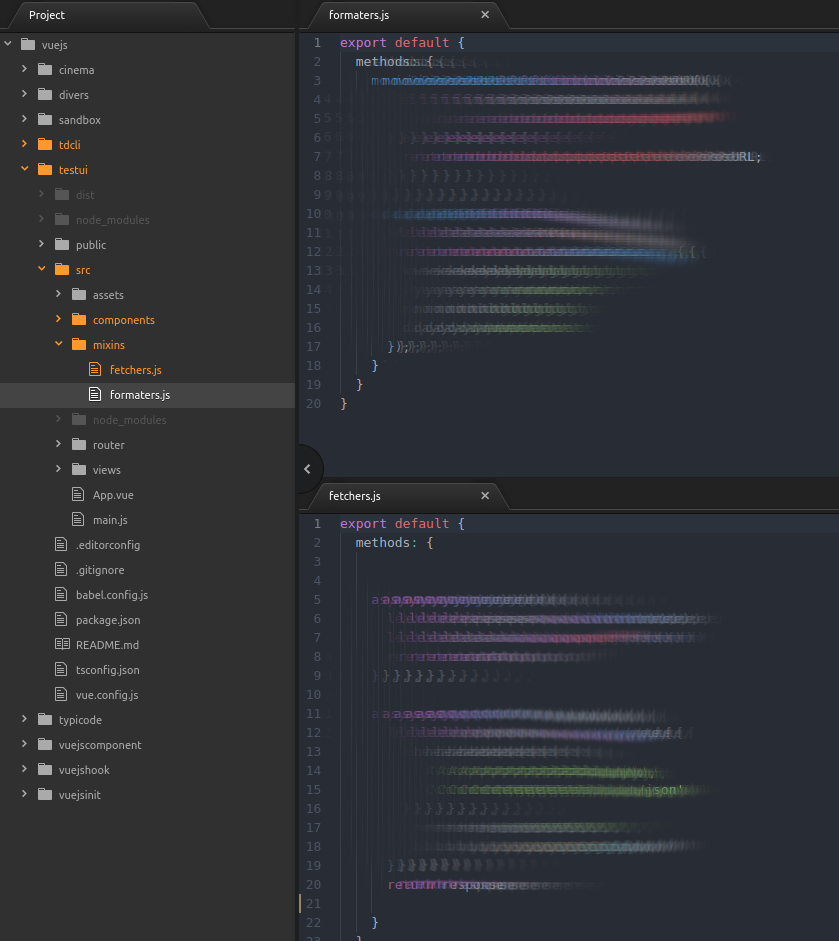Click the components folder icon
This screenshot has width=839, height=941.
(x=78, y=320)
